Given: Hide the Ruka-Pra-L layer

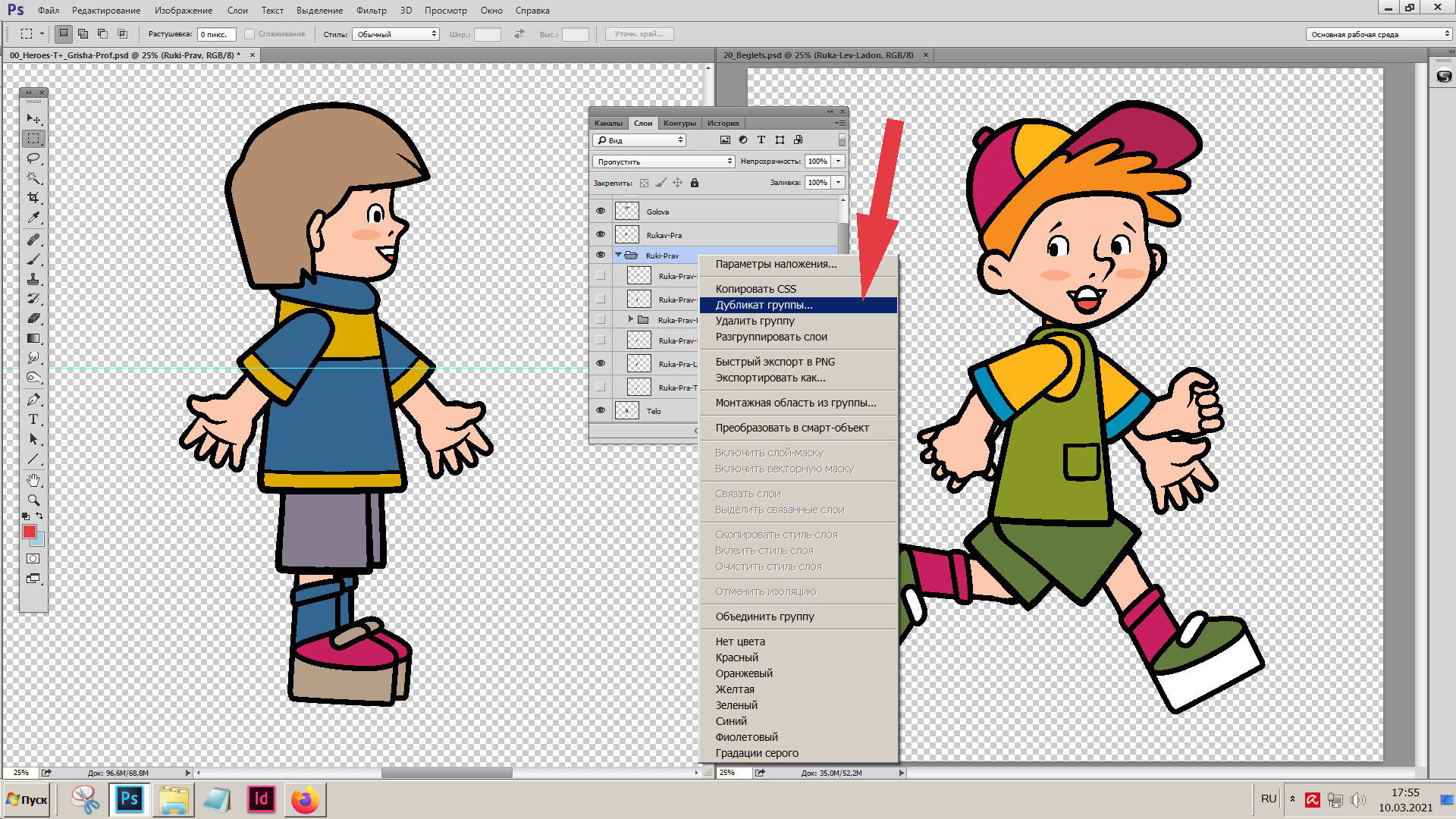Looking at the screenshot, I should (x=601, y=364).
